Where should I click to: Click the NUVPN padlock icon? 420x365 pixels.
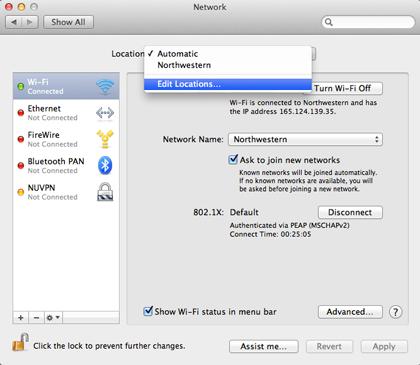tap(105, 192)
